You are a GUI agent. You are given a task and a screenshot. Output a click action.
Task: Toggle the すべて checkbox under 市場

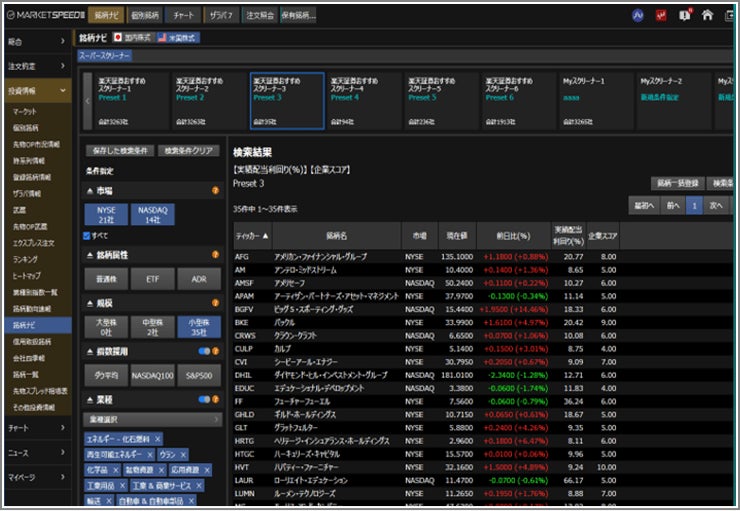pyautogui.click(x=88, y=235)
